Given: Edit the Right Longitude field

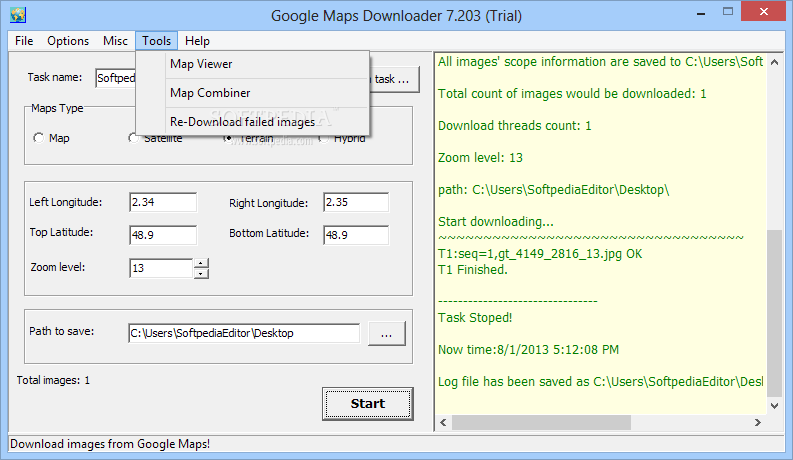Looking at the screenshot, I should (356, 202).
